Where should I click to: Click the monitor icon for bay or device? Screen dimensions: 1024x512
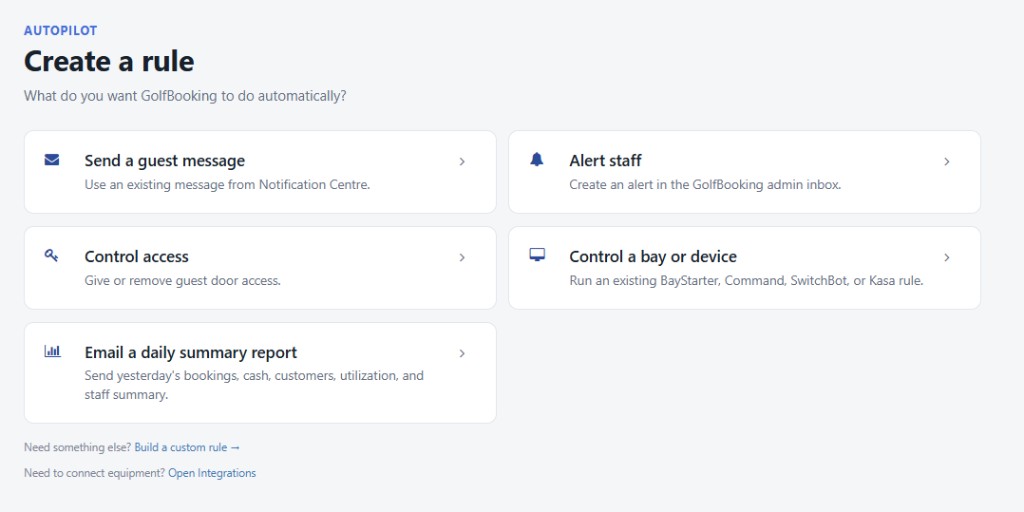tap(537, 255)
